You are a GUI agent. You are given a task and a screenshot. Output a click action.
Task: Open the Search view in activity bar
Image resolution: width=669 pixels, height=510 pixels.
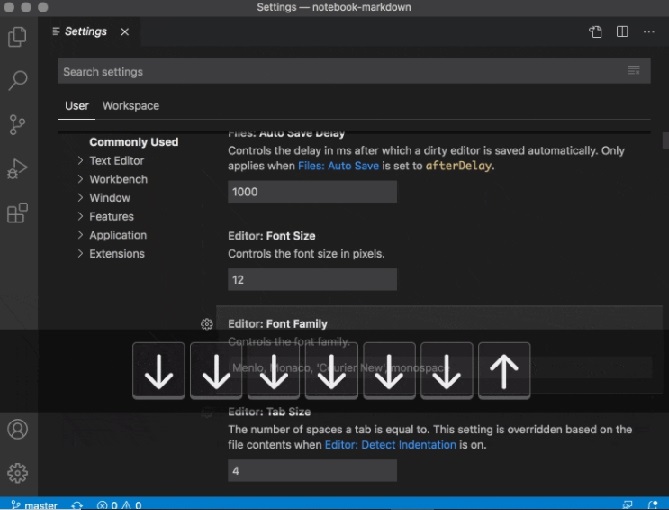coord(17,80)
